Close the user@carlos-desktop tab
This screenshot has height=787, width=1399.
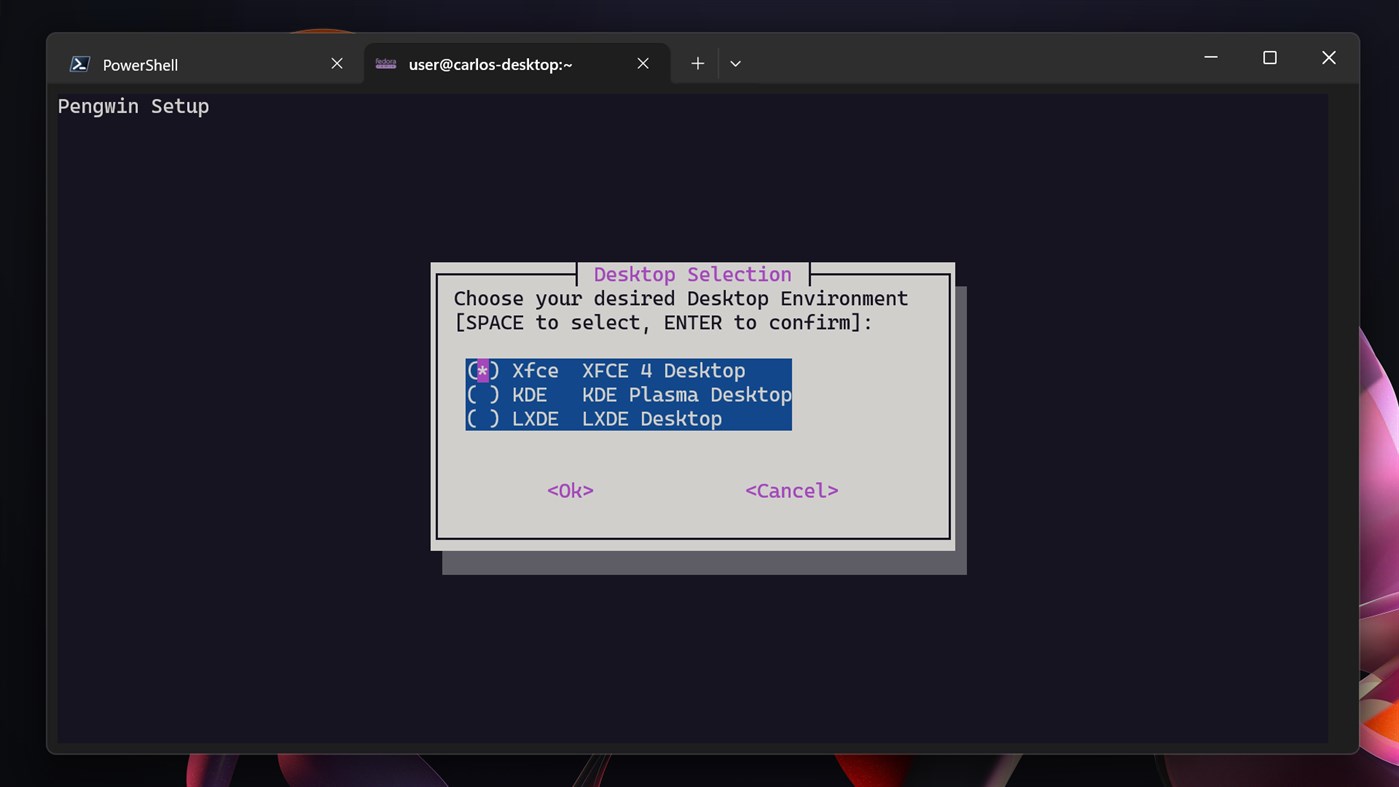(642, 62)
